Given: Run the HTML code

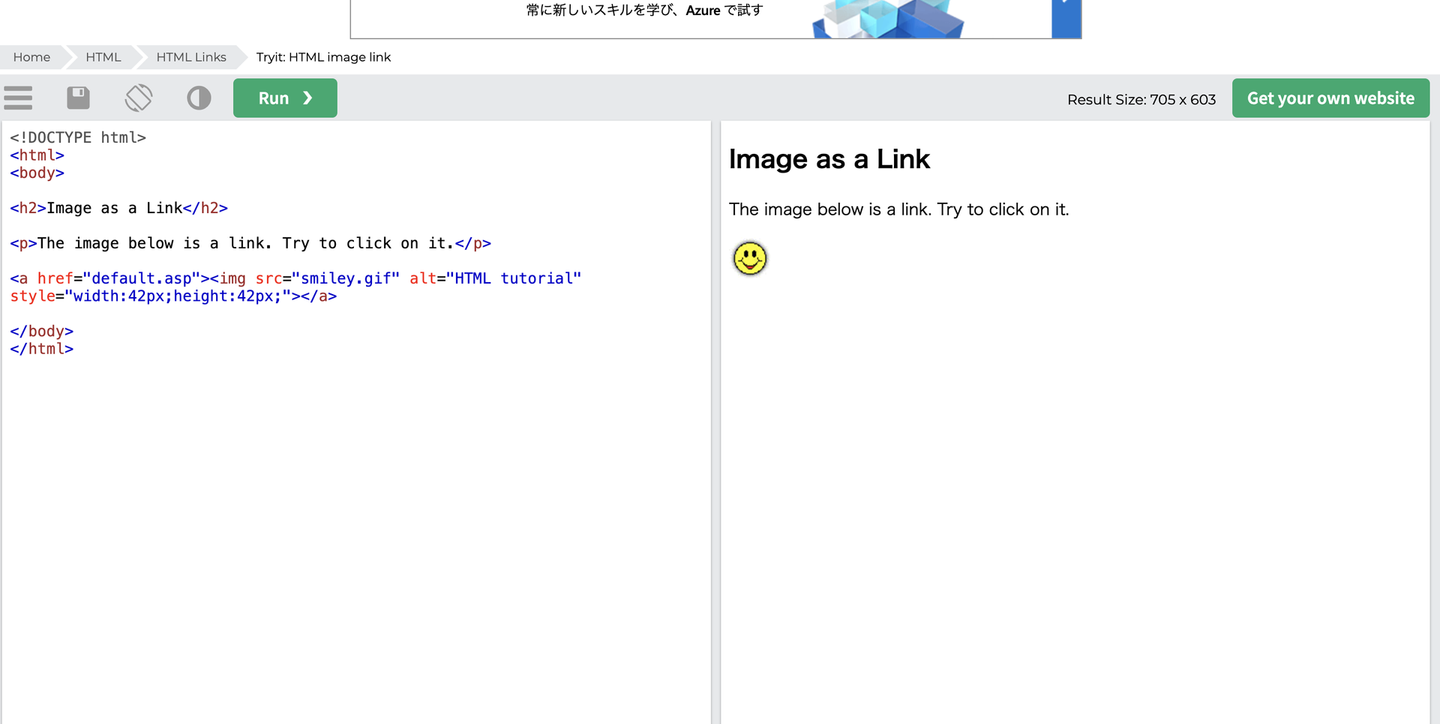Looking at the screenshot, I should coord(285,98).
